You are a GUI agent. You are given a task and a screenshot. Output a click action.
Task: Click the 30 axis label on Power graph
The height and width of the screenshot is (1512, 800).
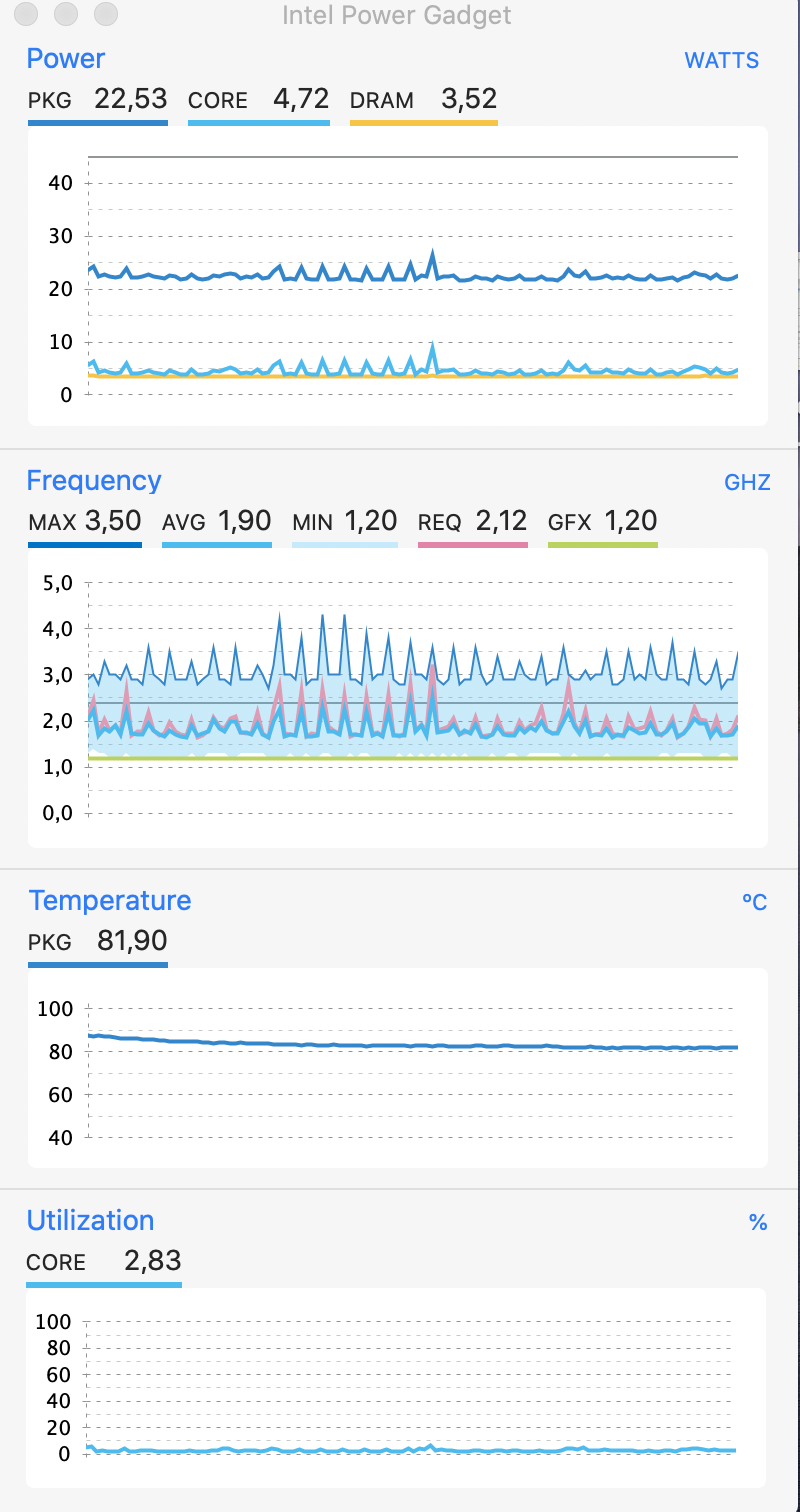tap(60, 236)
